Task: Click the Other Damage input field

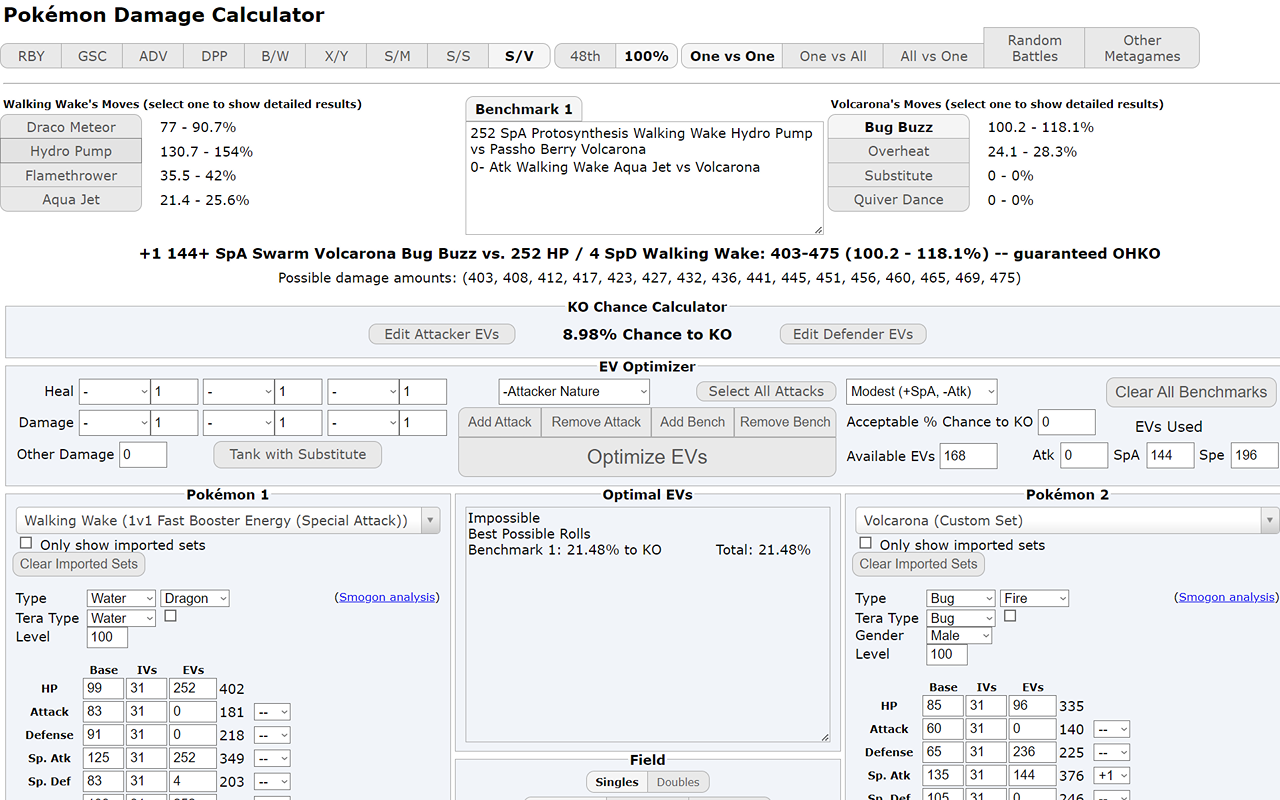Action: point(143,455)
